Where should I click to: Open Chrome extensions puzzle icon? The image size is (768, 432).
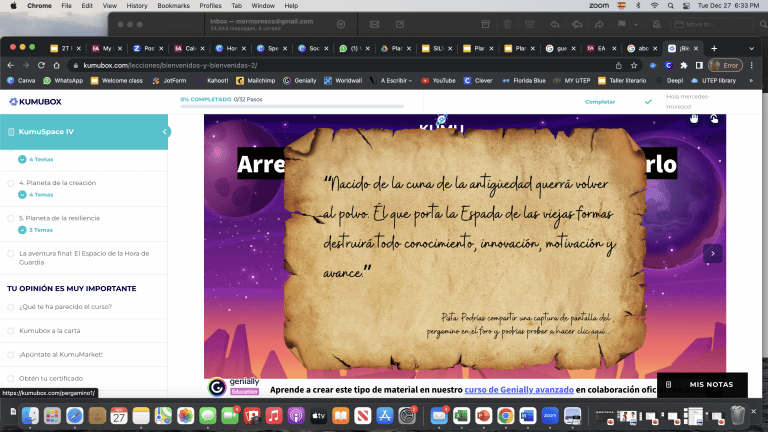683,64
